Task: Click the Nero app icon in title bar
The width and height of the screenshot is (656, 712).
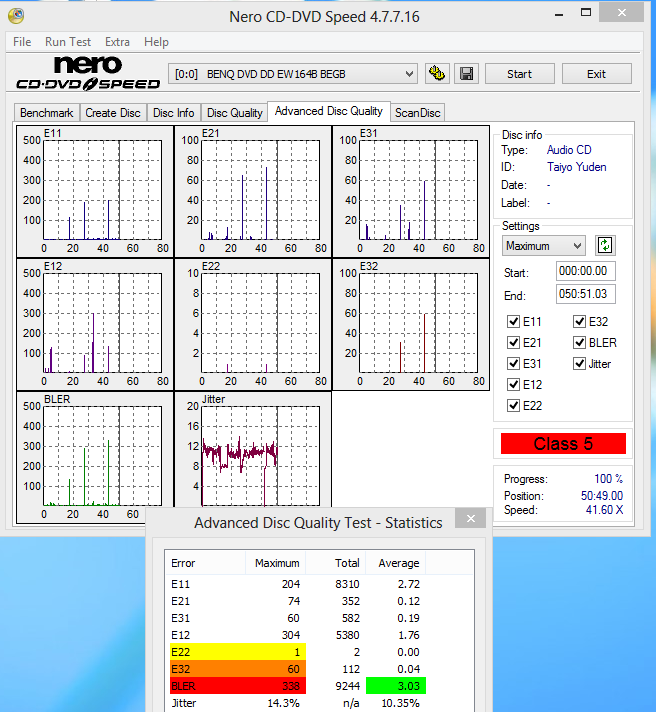Action: 16,16
